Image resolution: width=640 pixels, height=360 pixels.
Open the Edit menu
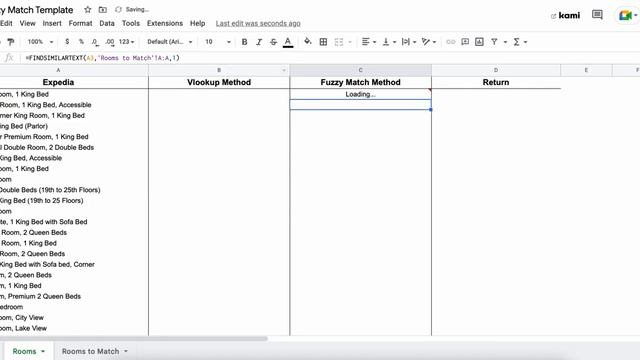coord(6,23)
